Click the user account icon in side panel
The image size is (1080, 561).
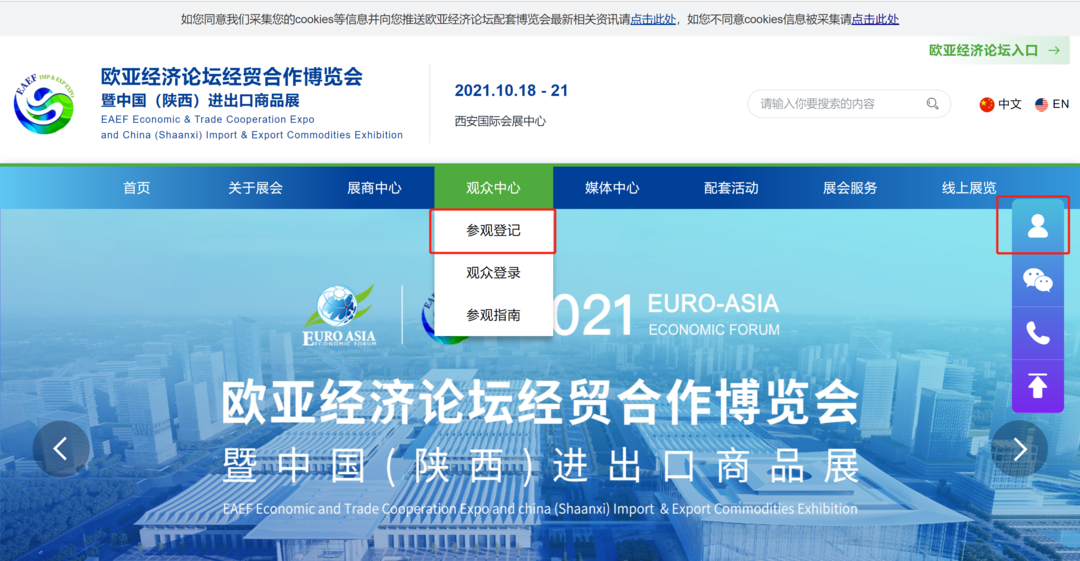(x=1037, y=226)
